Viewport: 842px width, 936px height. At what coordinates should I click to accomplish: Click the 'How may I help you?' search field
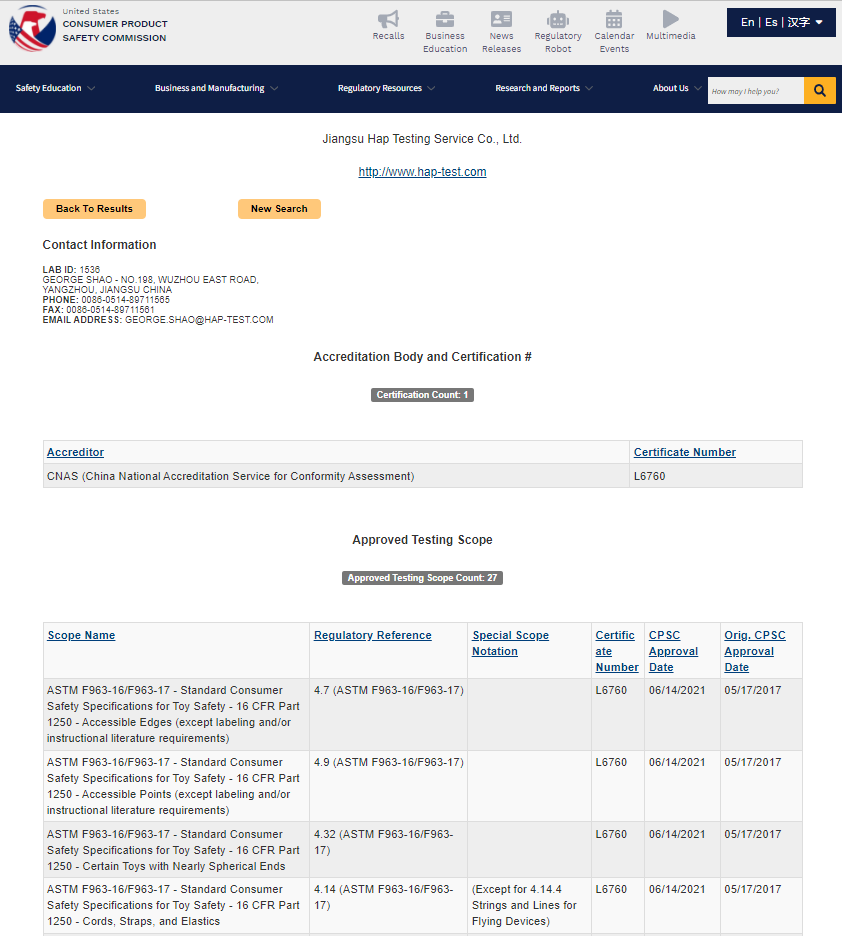click(755, 91)
